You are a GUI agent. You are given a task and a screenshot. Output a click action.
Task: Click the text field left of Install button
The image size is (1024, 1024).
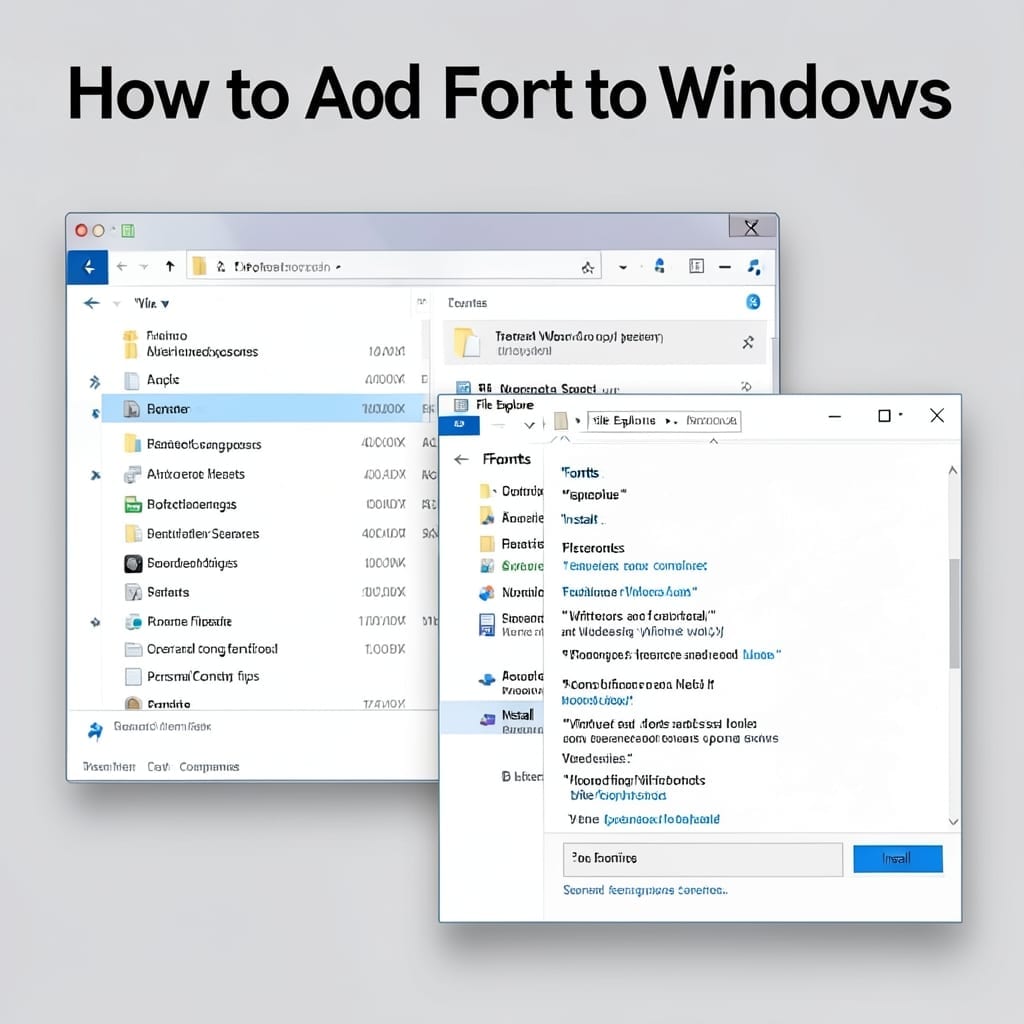point(703,859)
